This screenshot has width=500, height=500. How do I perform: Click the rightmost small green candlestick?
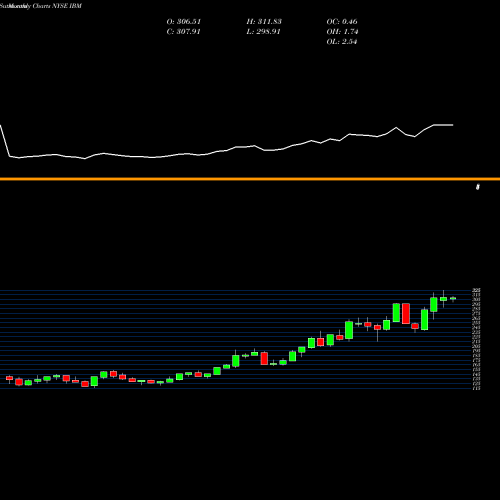(453, 299)
